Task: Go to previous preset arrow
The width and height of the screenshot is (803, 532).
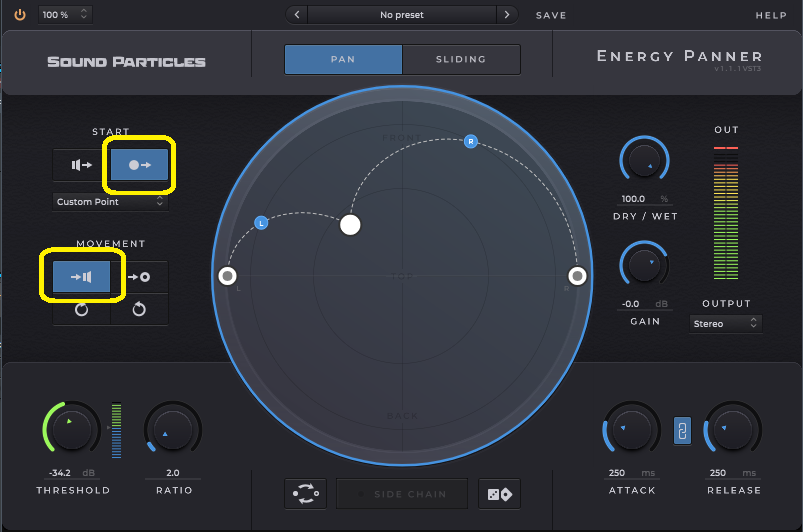Action: 297,14
